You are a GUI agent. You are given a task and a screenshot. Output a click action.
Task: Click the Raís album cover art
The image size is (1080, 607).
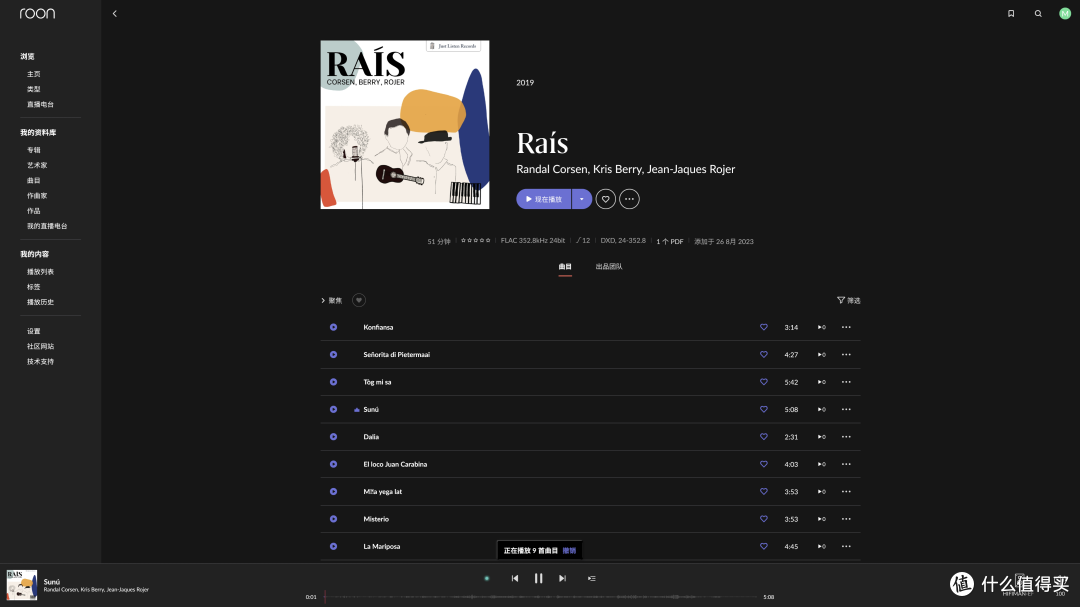(405, 125)
